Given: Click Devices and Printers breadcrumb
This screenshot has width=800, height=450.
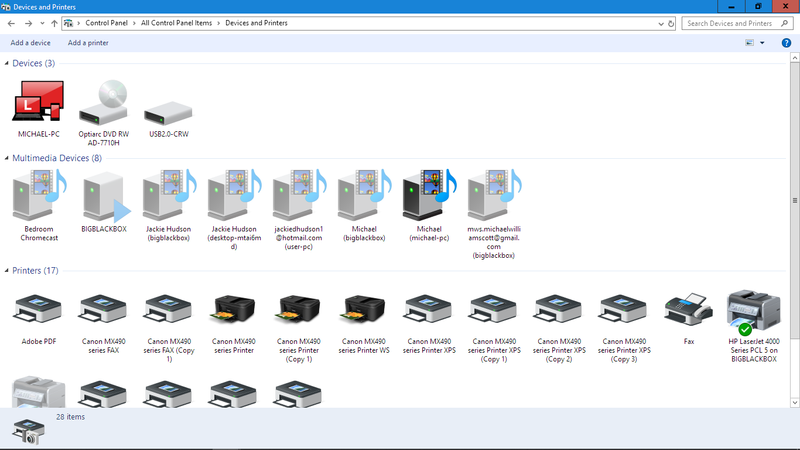Looking at the screenshot, I should click(x=257, y=23).
